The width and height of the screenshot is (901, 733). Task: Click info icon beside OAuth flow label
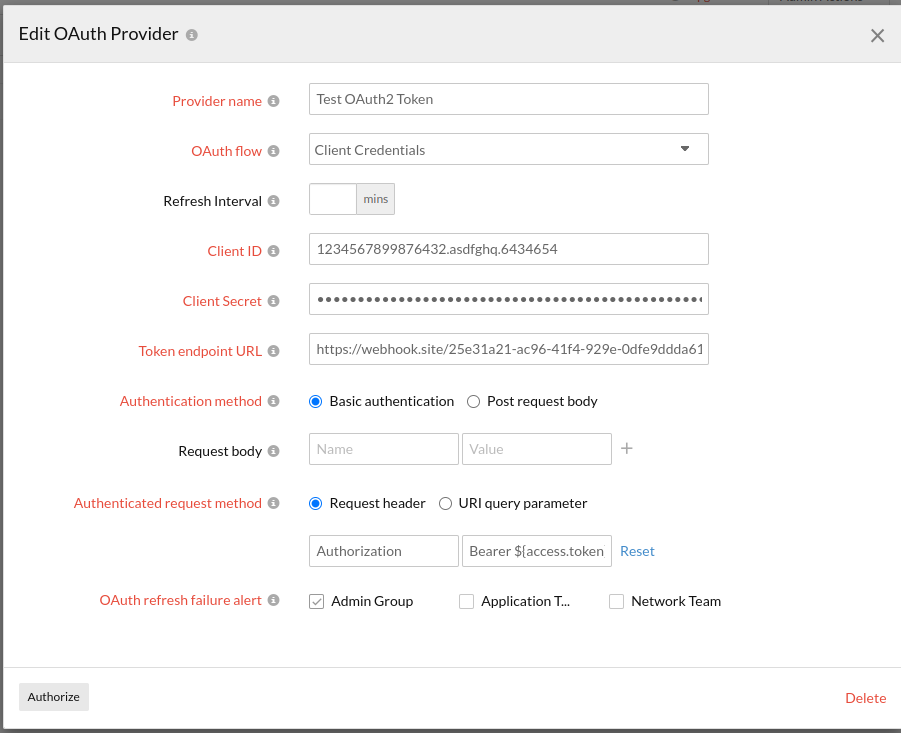click(x=274, y=151)
